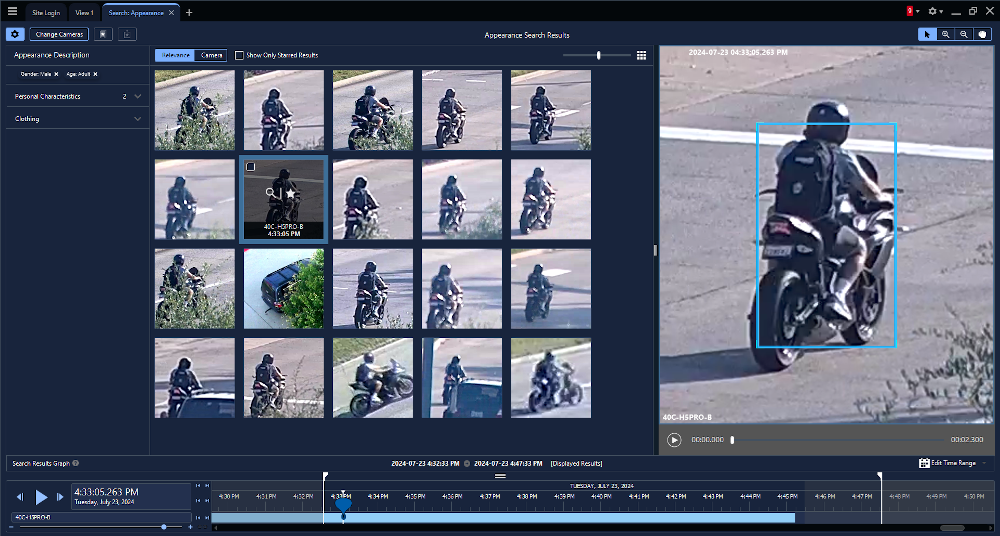Viewport: 1000px width, 536px height.
Task: Select the pointer tool in the video toolbar
Action: point(927,34)
